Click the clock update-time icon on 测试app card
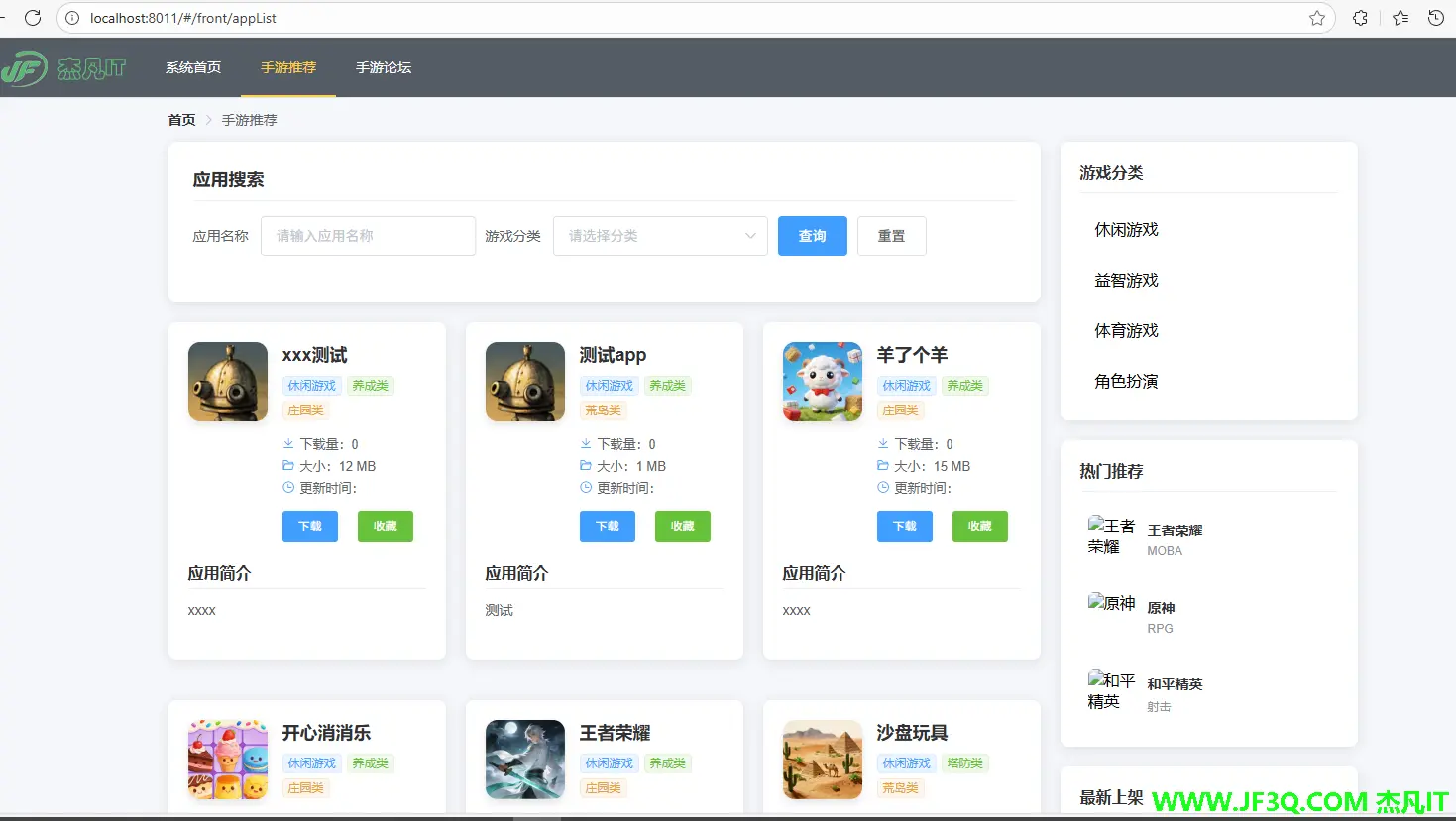 585,487
